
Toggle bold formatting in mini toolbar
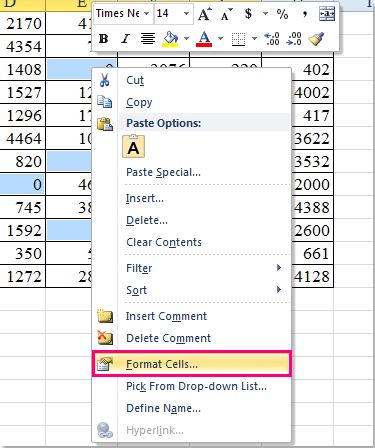point(103,39)
